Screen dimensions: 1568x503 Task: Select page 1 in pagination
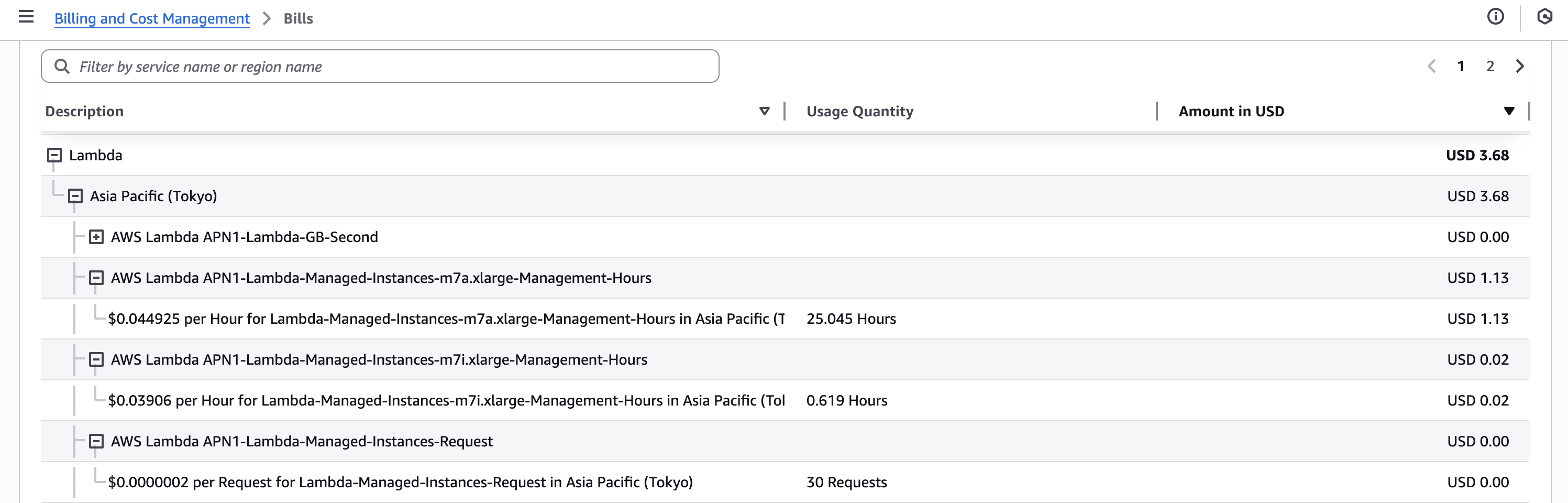coord(1460,67)
